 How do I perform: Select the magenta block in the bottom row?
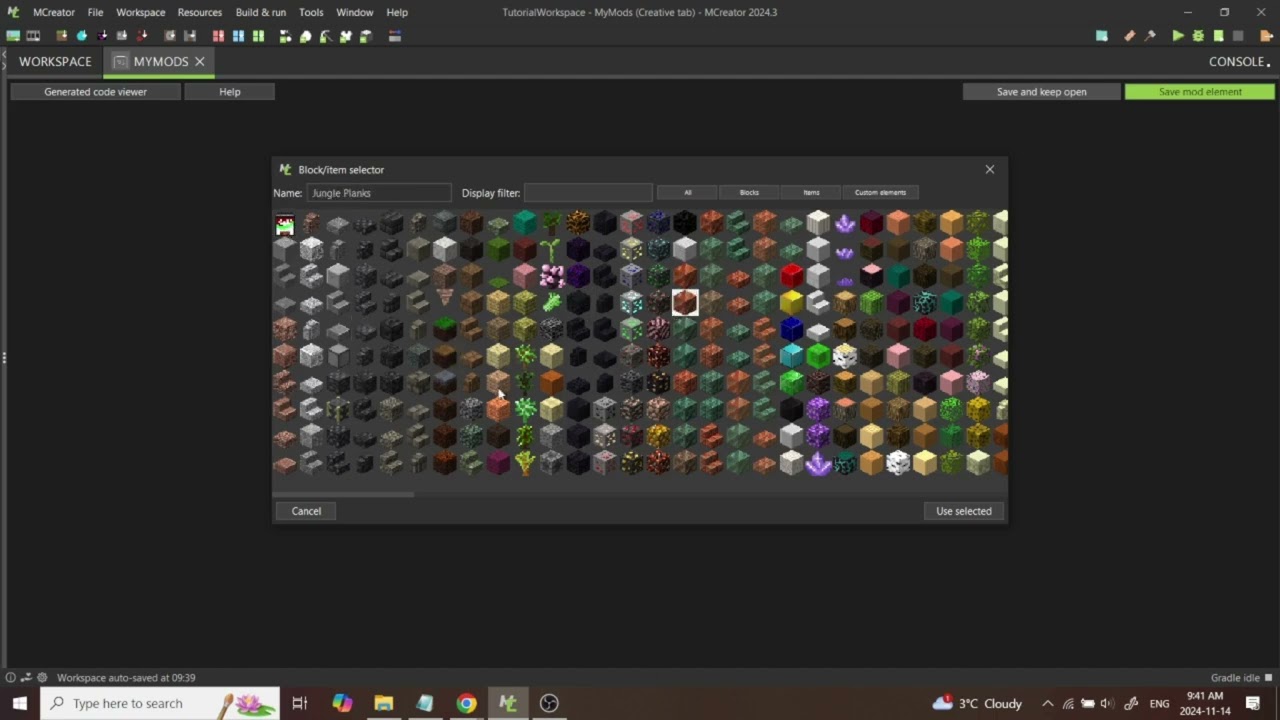point(498,462)
